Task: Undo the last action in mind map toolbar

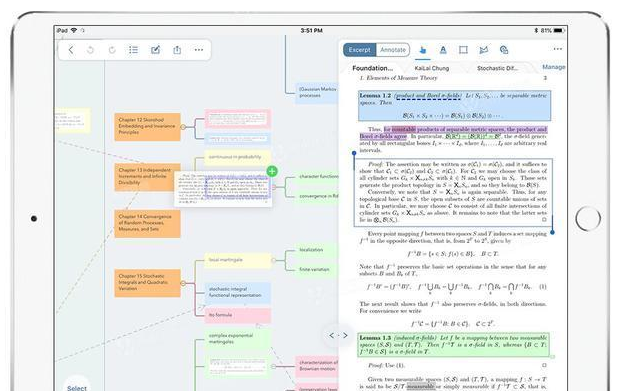Action: pyautogui.click(x=91, y=50)
